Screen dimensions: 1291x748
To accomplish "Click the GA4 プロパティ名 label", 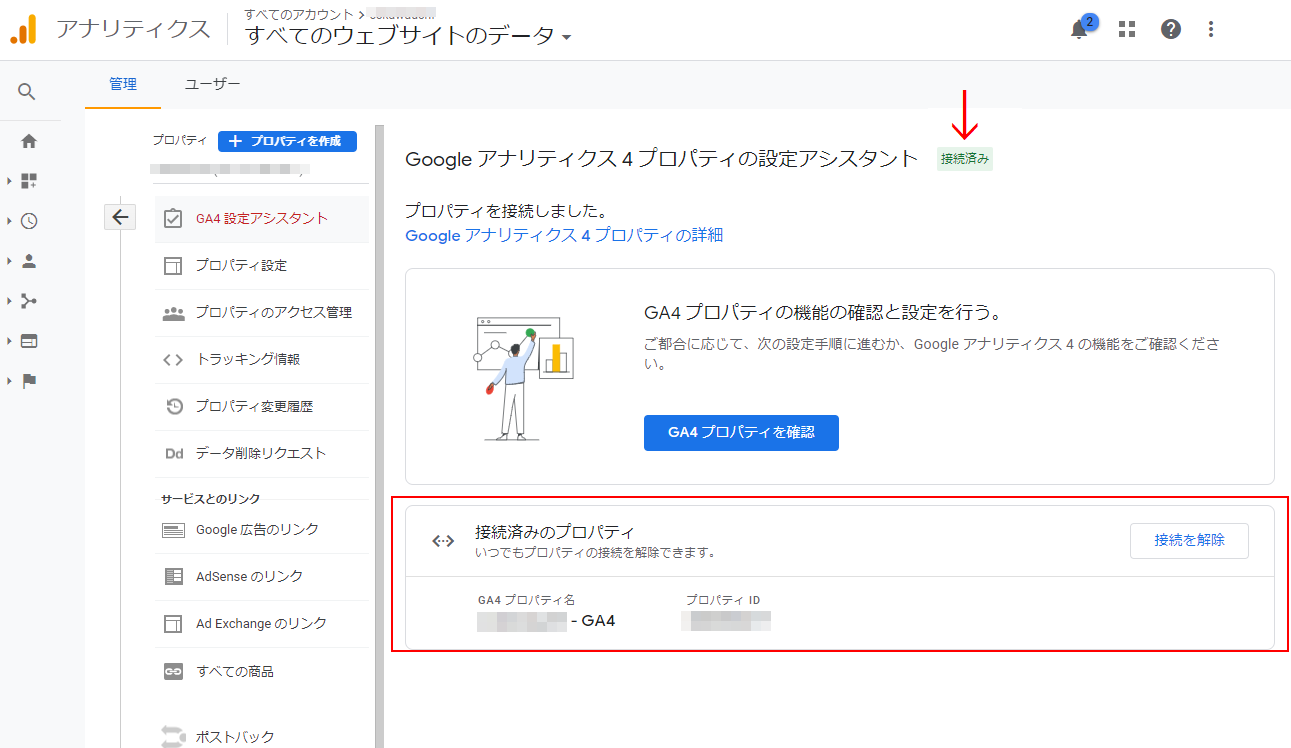I will point(526,601).
